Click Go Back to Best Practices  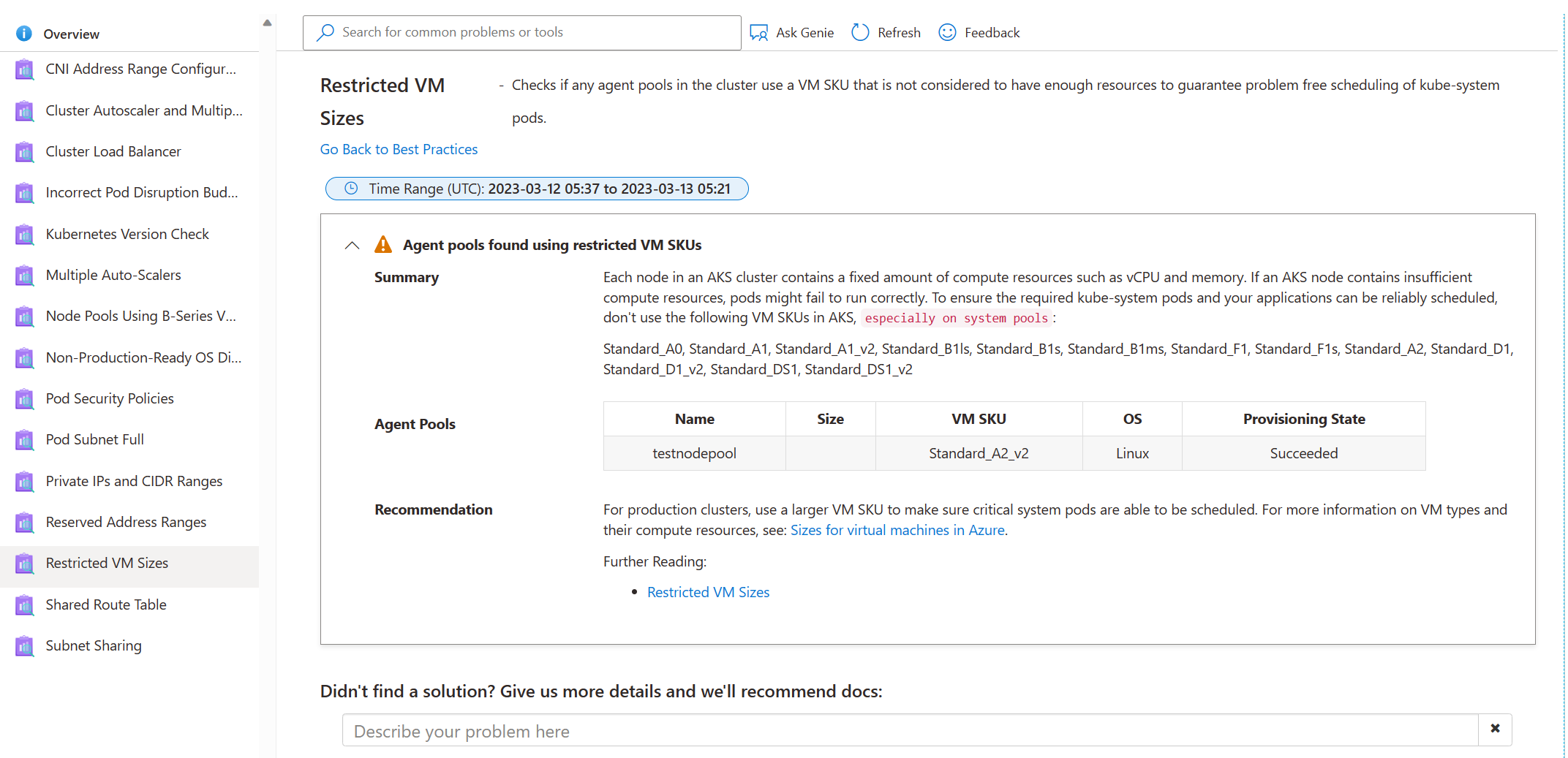[x=399, y=149]
